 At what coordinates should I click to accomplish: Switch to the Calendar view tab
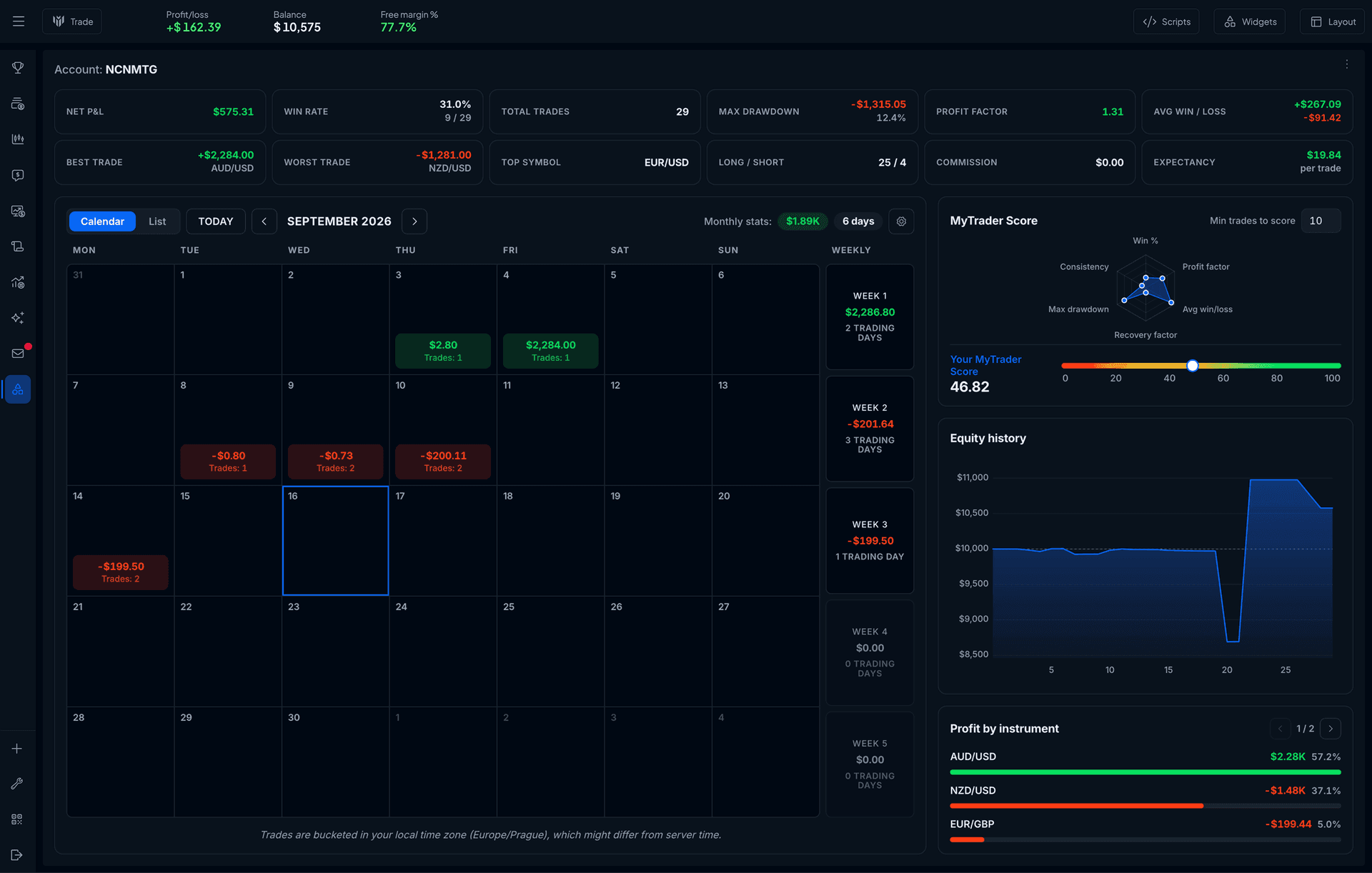[102, 221]
